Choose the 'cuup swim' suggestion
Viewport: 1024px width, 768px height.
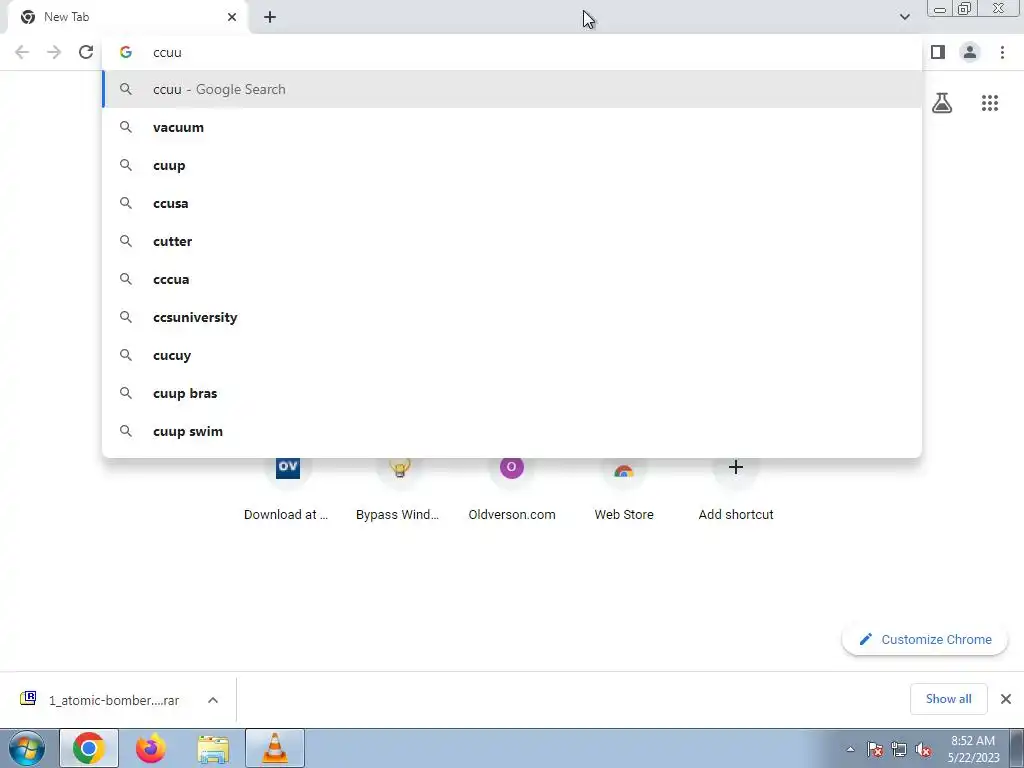pos(513,431)
